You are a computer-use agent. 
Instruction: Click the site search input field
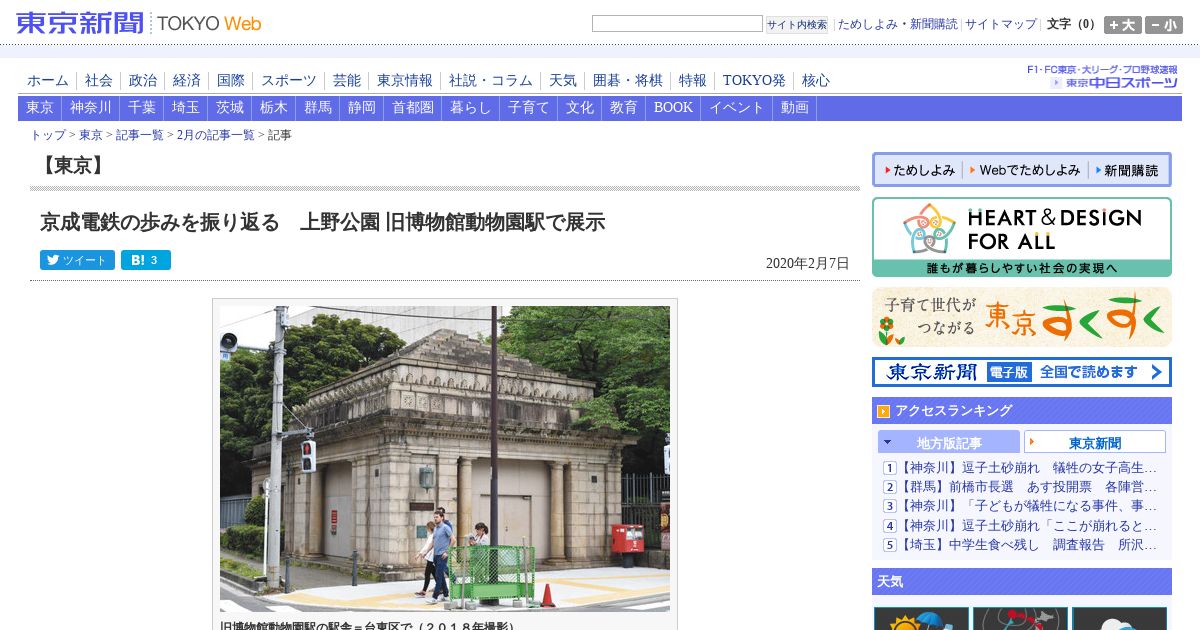677,24
